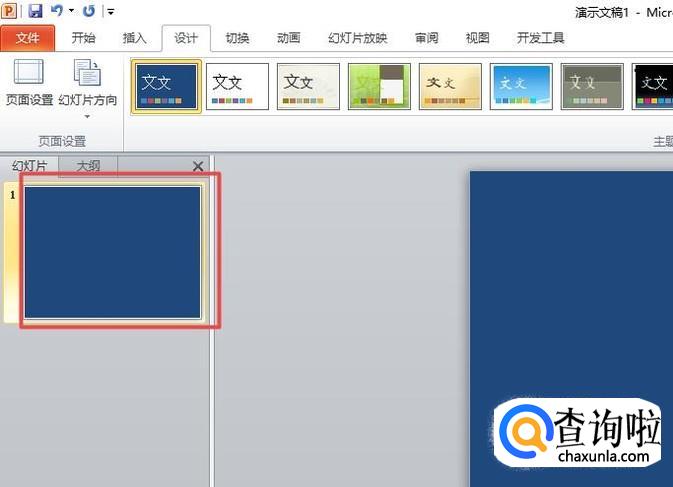The width and height of the screenshot is (673, 487).
Task: Click the Save icon in quick access toolbar
Action: pyautogui.click(x=35, y=11)
